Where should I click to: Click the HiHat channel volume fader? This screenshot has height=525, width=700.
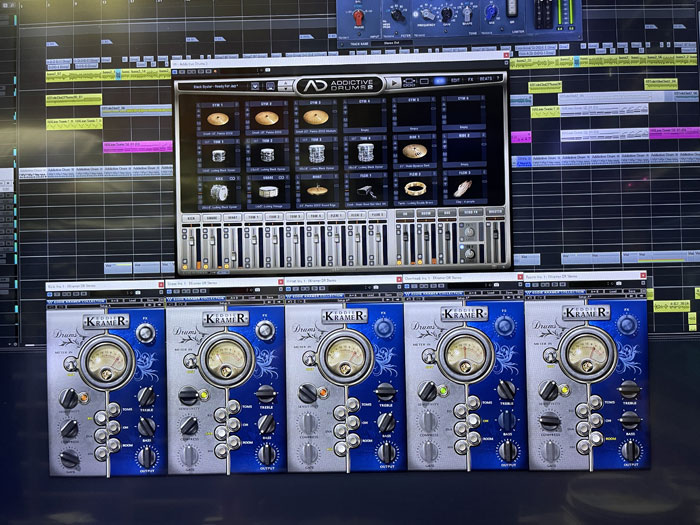[x=233, y=256]
